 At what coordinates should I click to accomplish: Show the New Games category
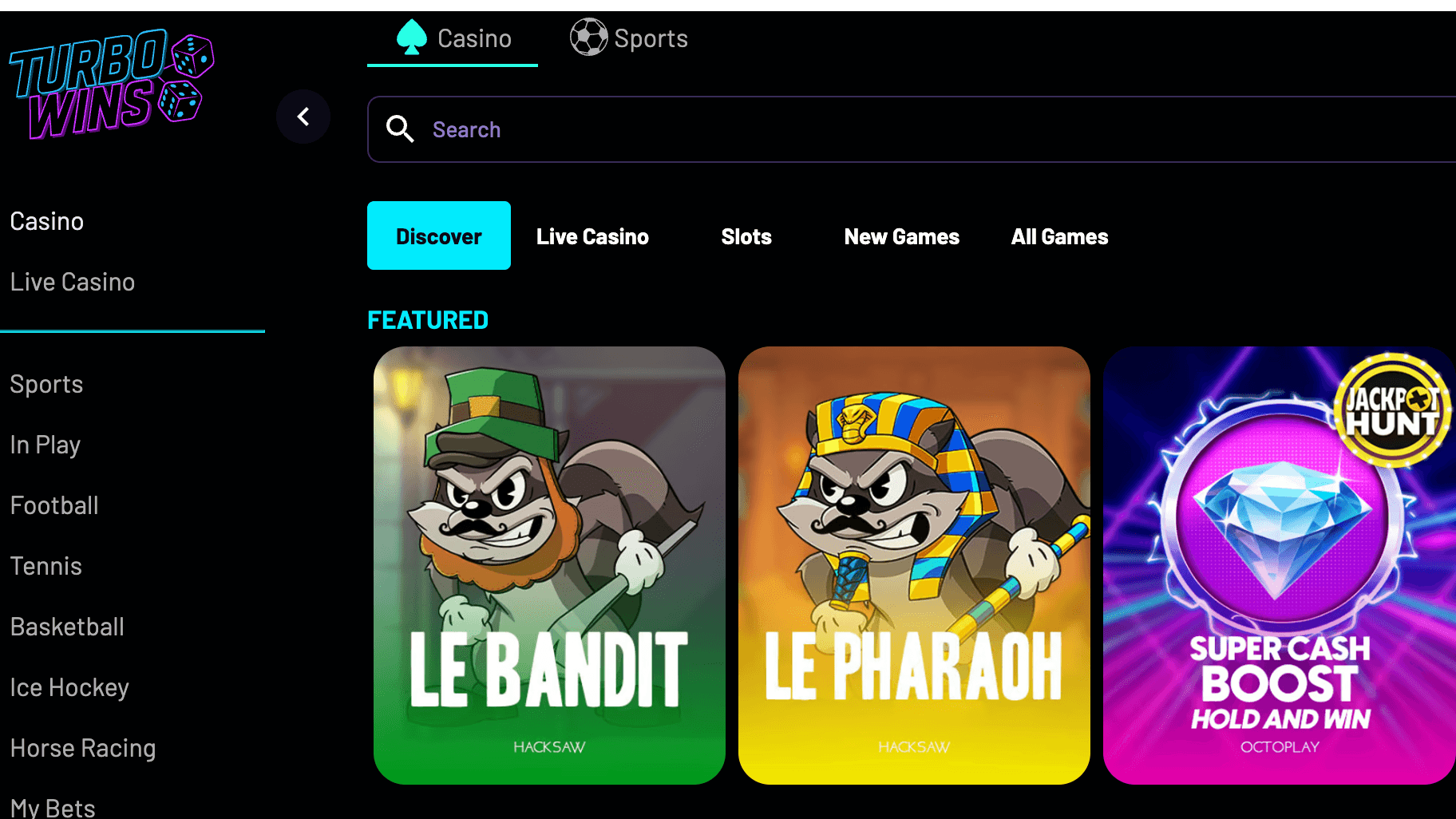pos(902,237)
